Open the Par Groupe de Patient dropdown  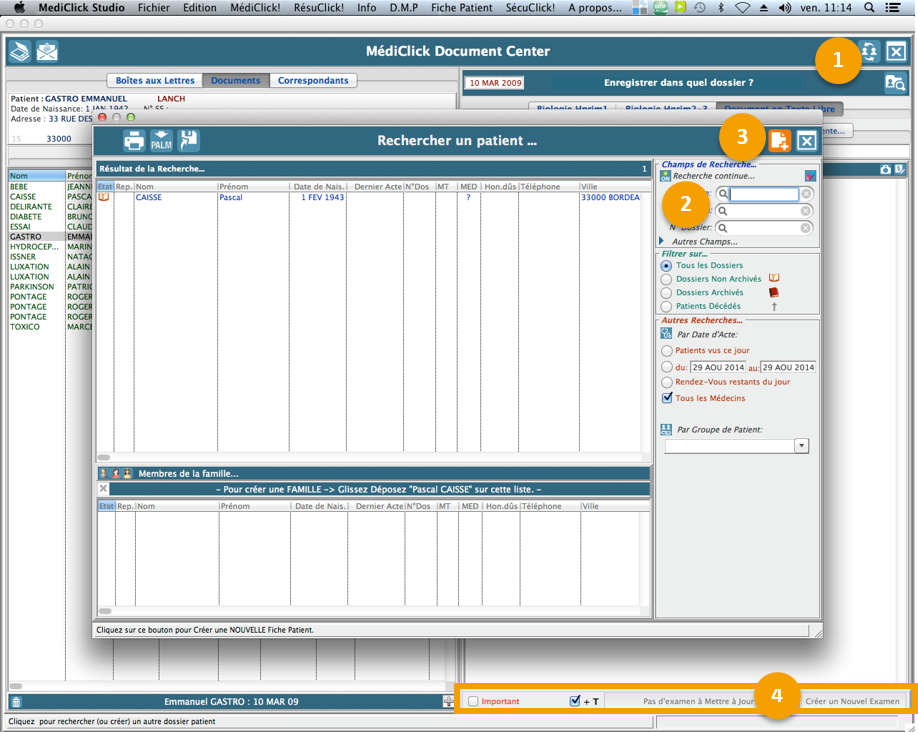(x=801, y=446)
